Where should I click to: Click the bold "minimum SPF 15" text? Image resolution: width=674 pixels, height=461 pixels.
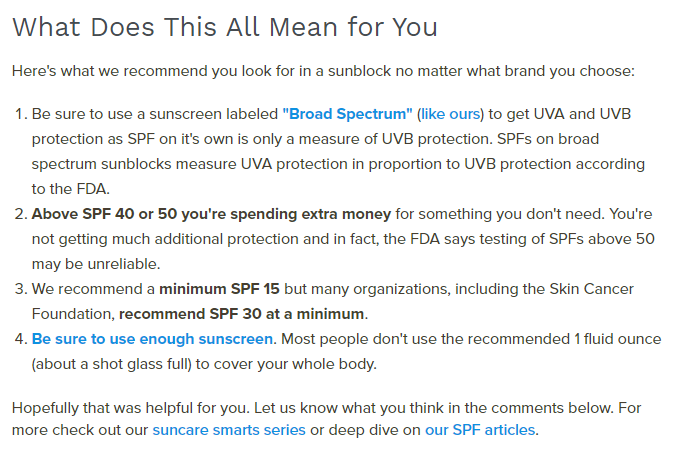(219, 289)
